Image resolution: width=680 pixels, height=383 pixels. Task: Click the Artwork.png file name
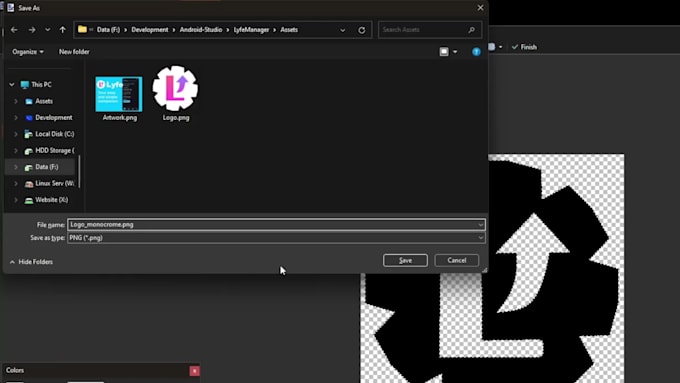120,118
